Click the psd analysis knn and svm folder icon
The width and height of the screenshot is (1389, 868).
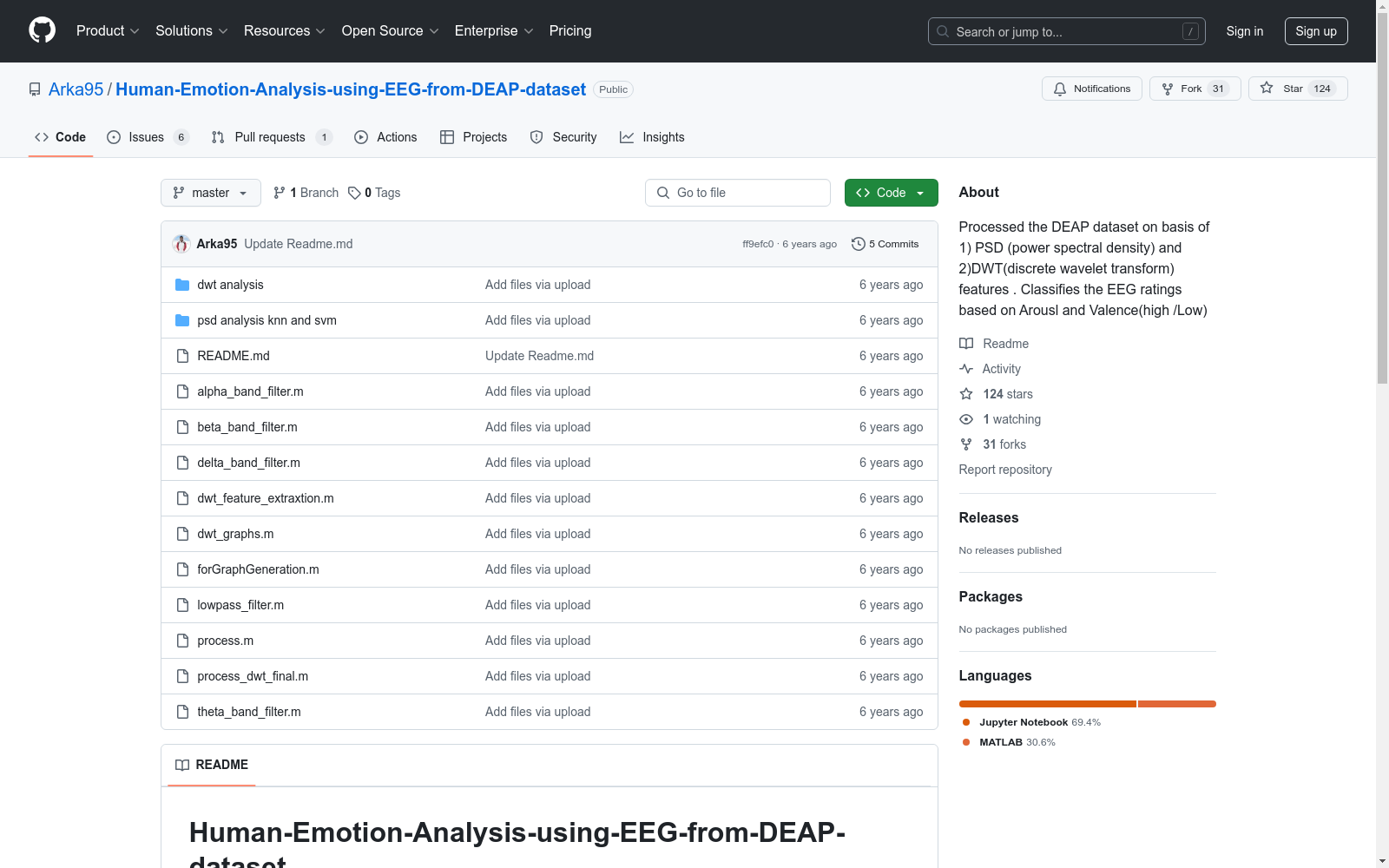click(x=182, y=320)
